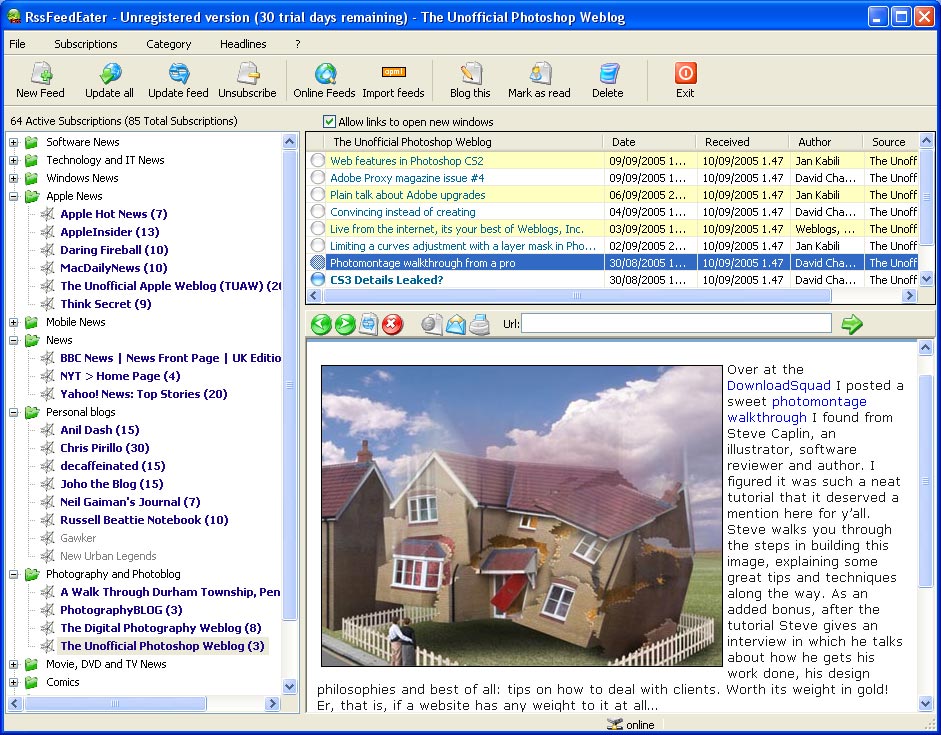The image size is (941, 735).
Task: Toggle read marker for Convincing instead of creating
Action: (317, 212)
